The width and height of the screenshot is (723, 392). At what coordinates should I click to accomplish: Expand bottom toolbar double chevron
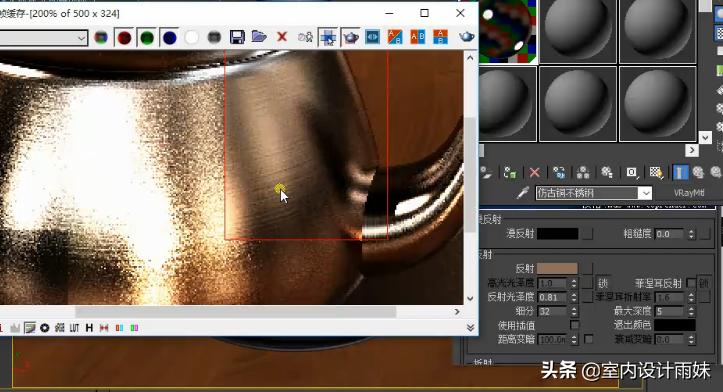click(x=470, y=327)
